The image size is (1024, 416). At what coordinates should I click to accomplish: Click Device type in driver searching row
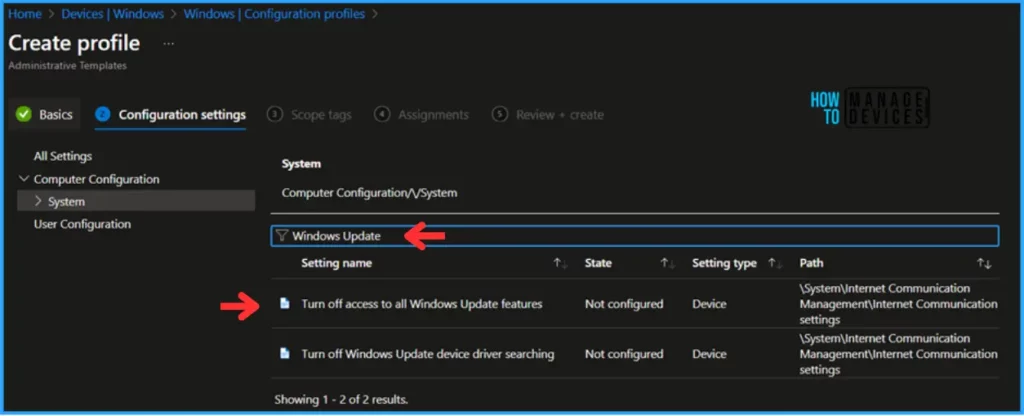pyautogui.click(x=709, y=354)
